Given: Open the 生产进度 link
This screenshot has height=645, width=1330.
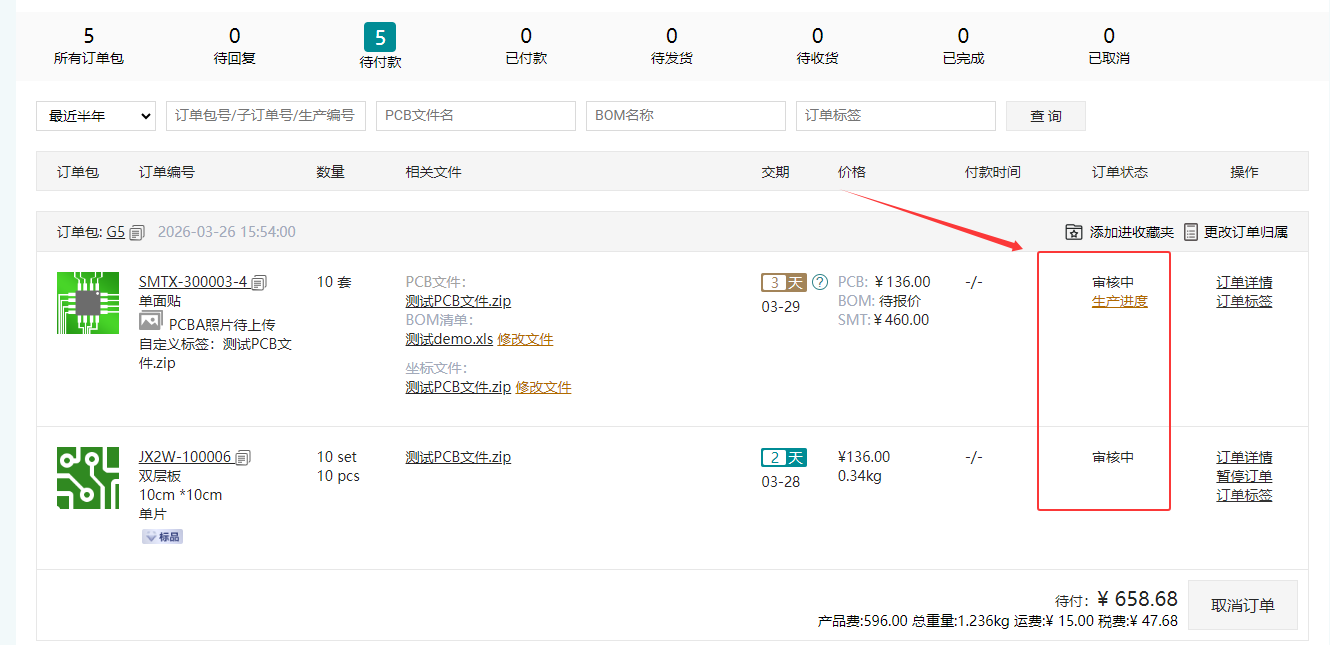Looking at the screenshot, I should pyautogui.click(x=1119, y=301).
